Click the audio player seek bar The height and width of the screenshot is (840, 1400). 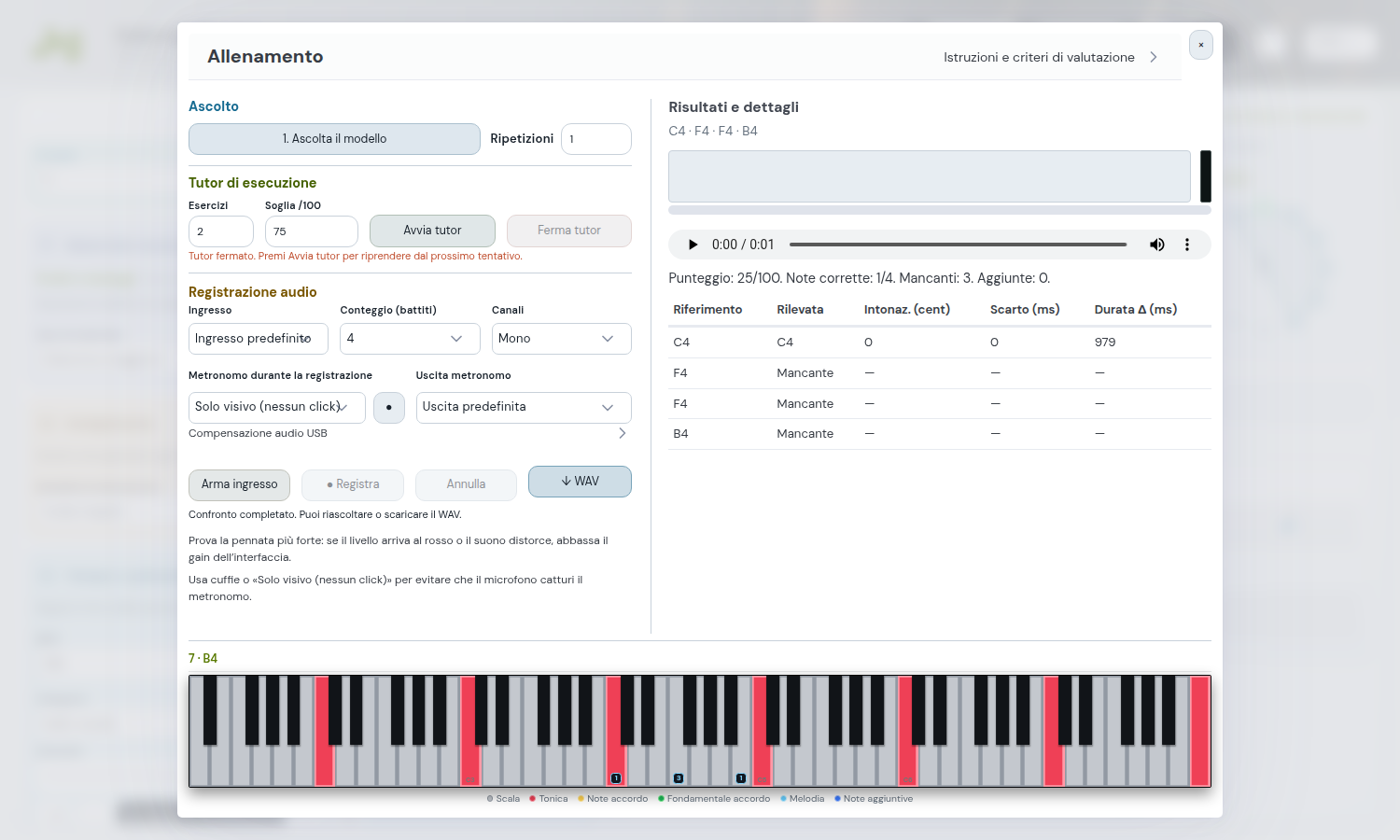tap(958, 245)
